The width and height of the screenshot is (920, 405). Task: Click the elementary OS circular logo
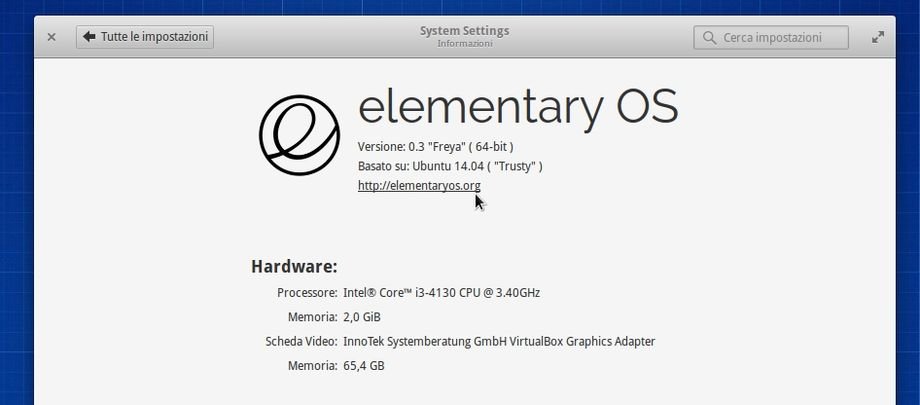tap(299, 135)
